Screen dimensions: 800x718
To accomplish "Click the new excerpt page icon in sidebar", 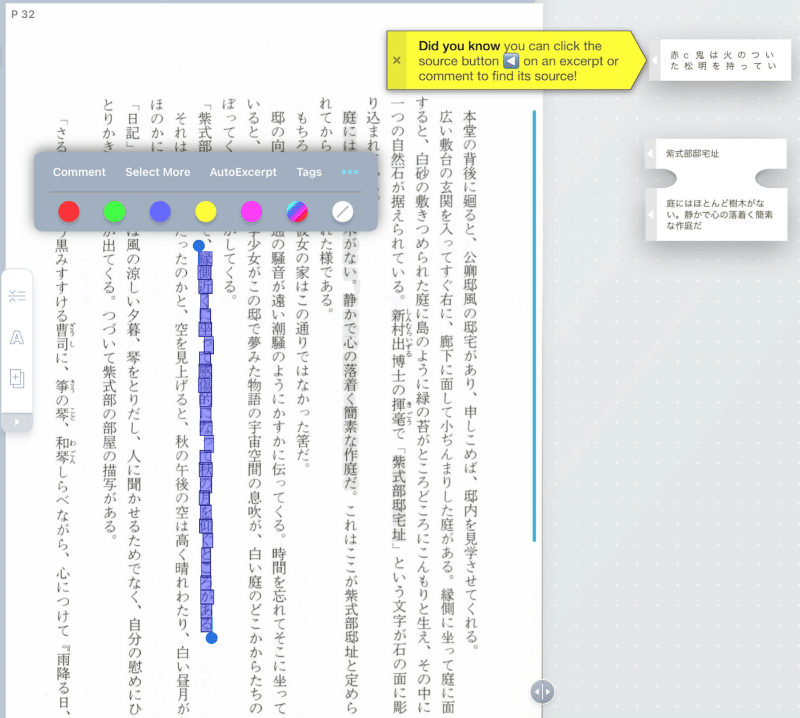I will click(x=16, y=380).
